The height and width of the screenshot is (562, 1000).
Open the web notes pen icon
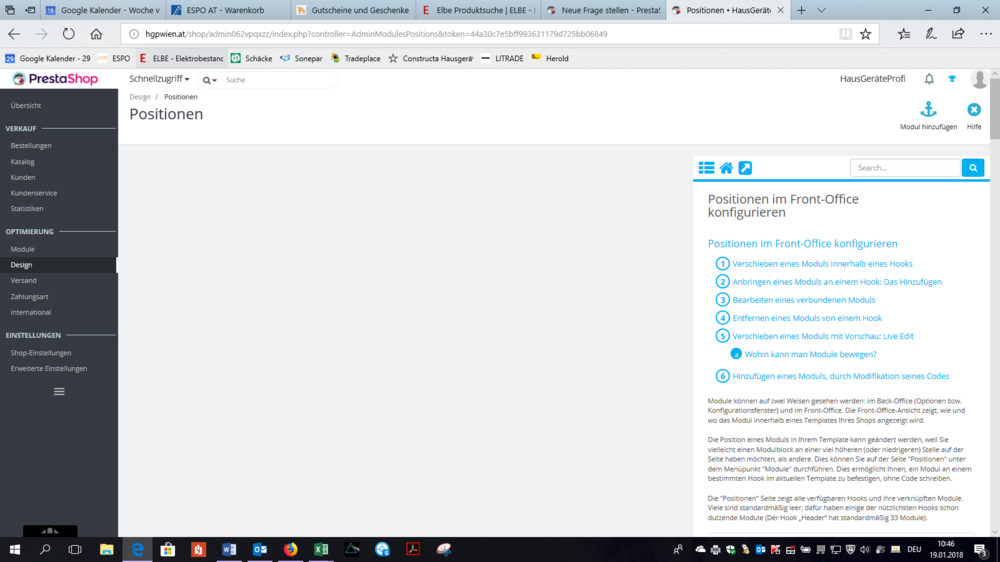931,34
